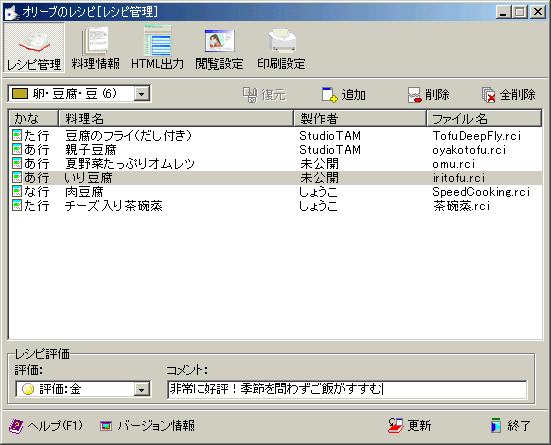Select 夏野菜たっぷりオムレツ recipe row

coord(275,164)
